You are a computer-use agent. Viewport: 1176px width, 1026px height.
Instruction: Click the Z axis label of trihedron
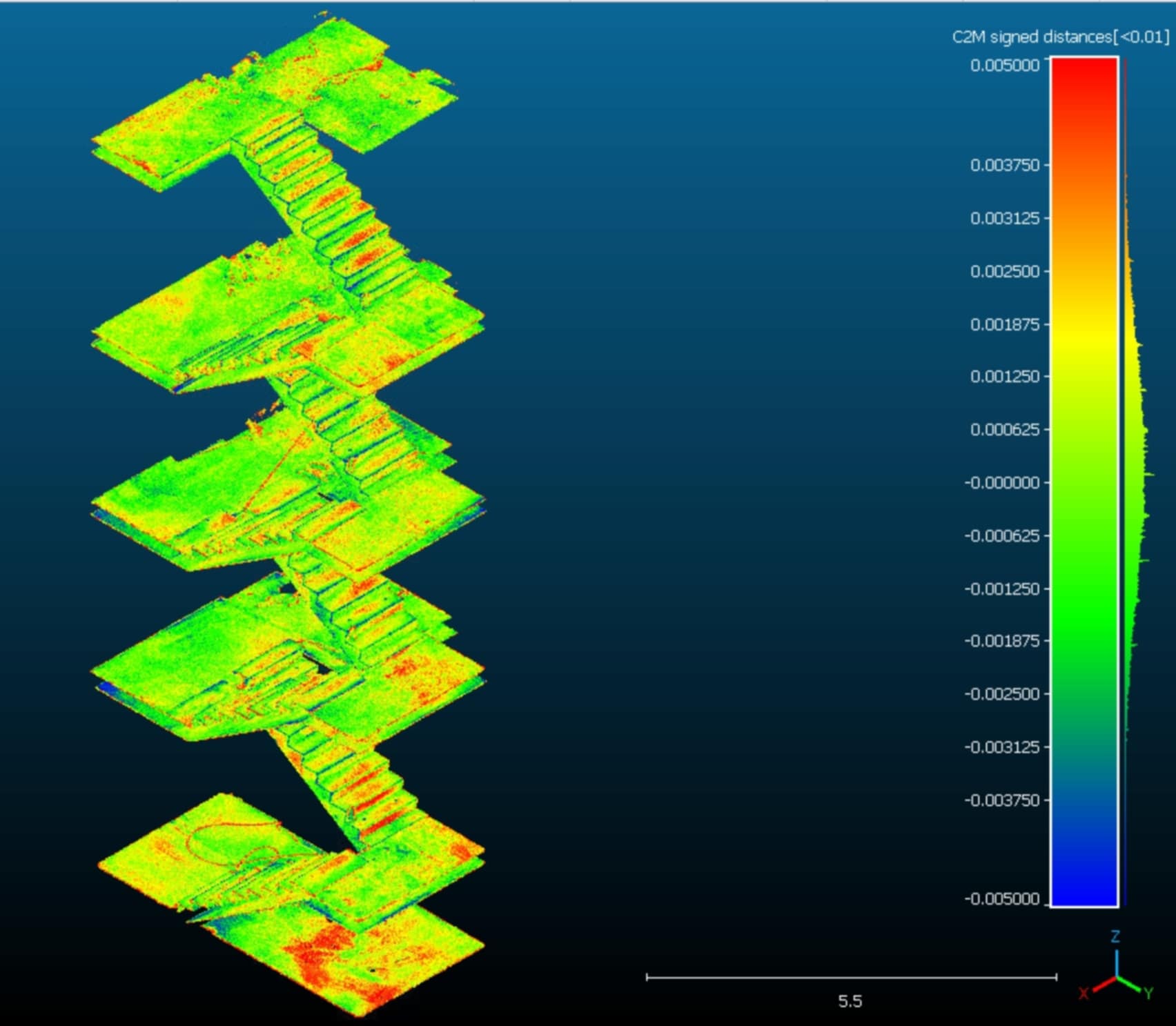click(1115, 936)
